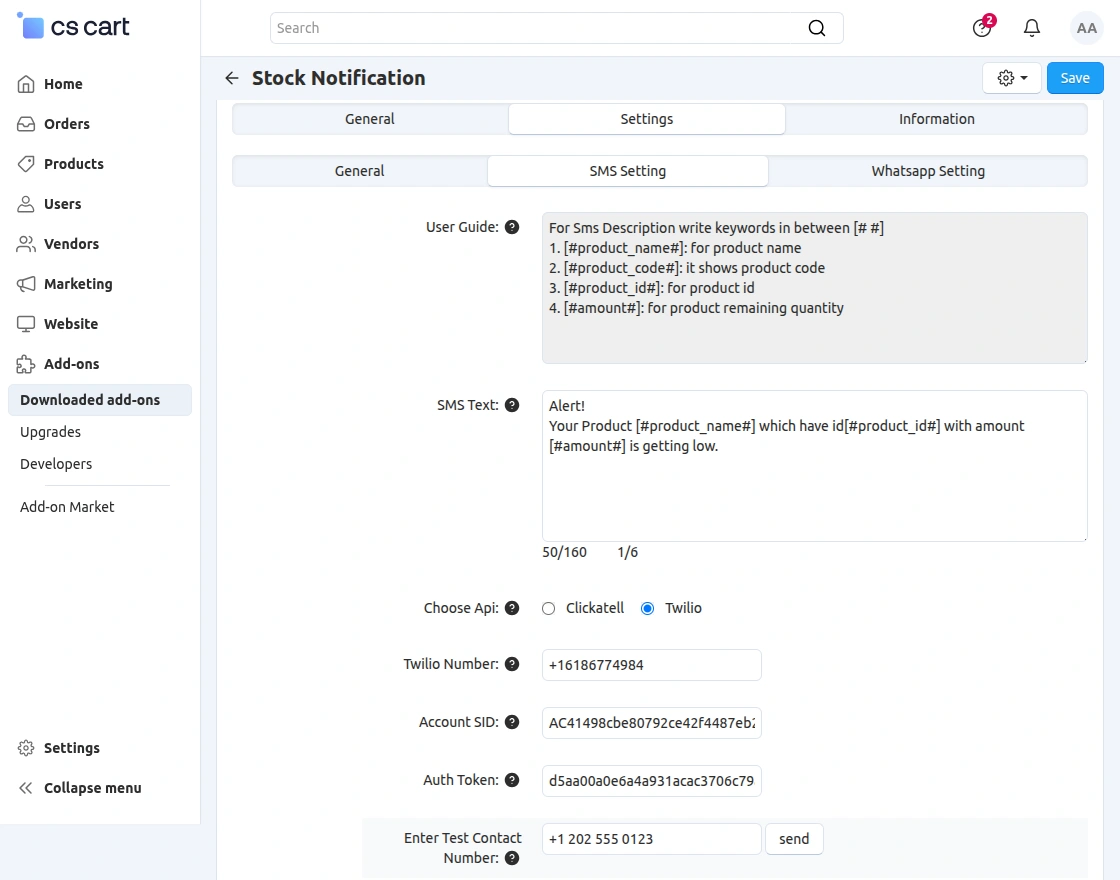Open Marketing in the sidebar
The image size is (1120, 880).
click(78, 284)
